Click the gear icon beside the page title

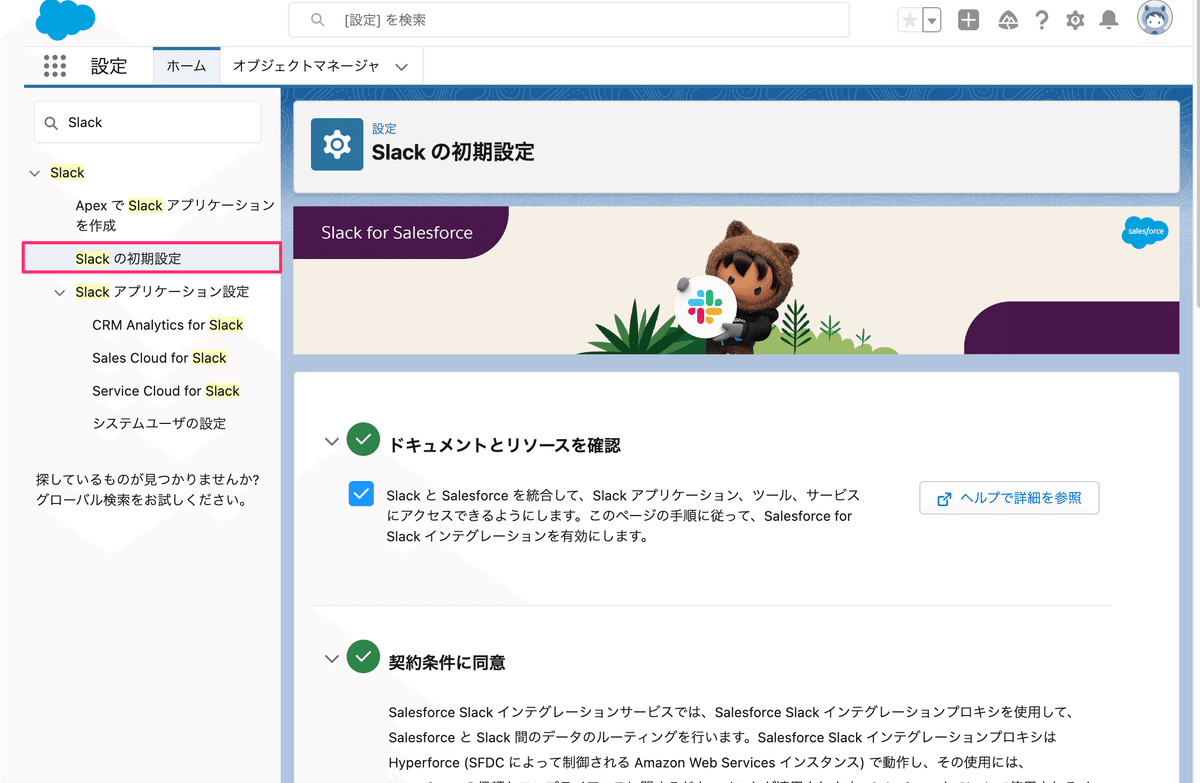point(337,144)
